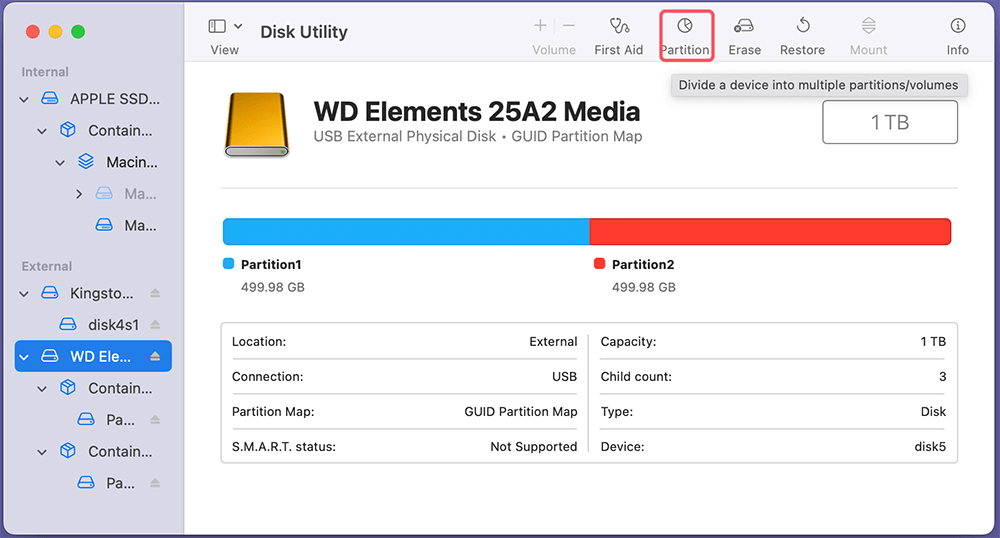Screen dimensions: 1000x538
Task: Click the Disk Utility window title
Action: pyautogui.click(x=304, y=32)
